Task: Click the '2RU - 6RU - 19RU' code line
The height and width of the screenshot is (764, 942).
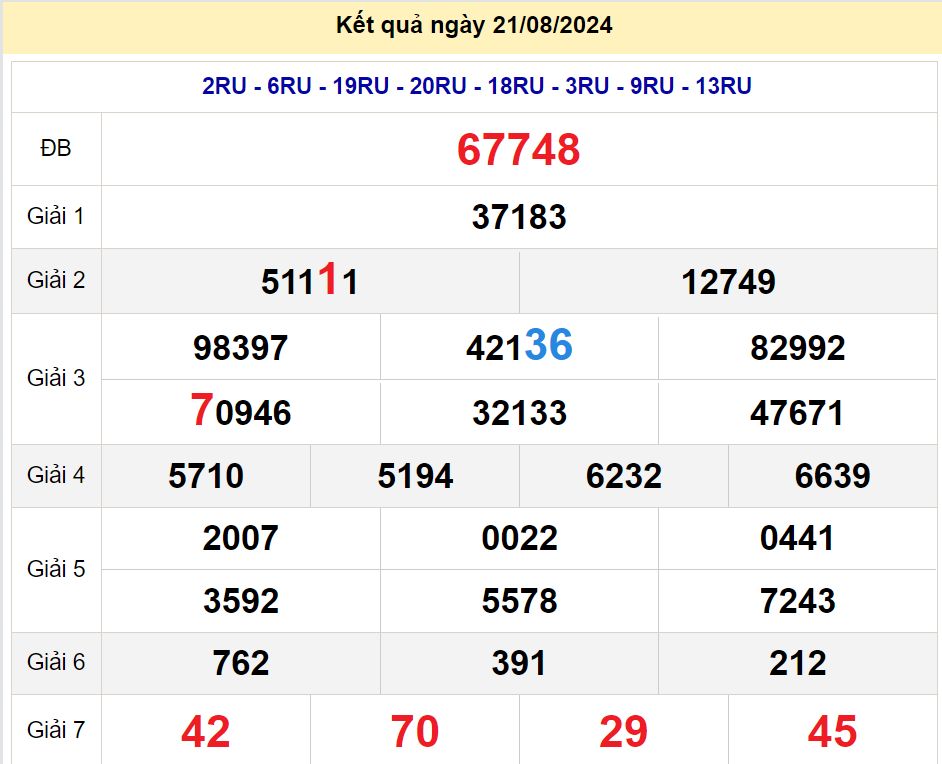Action: pyautogui.click(x=476, y=86)
